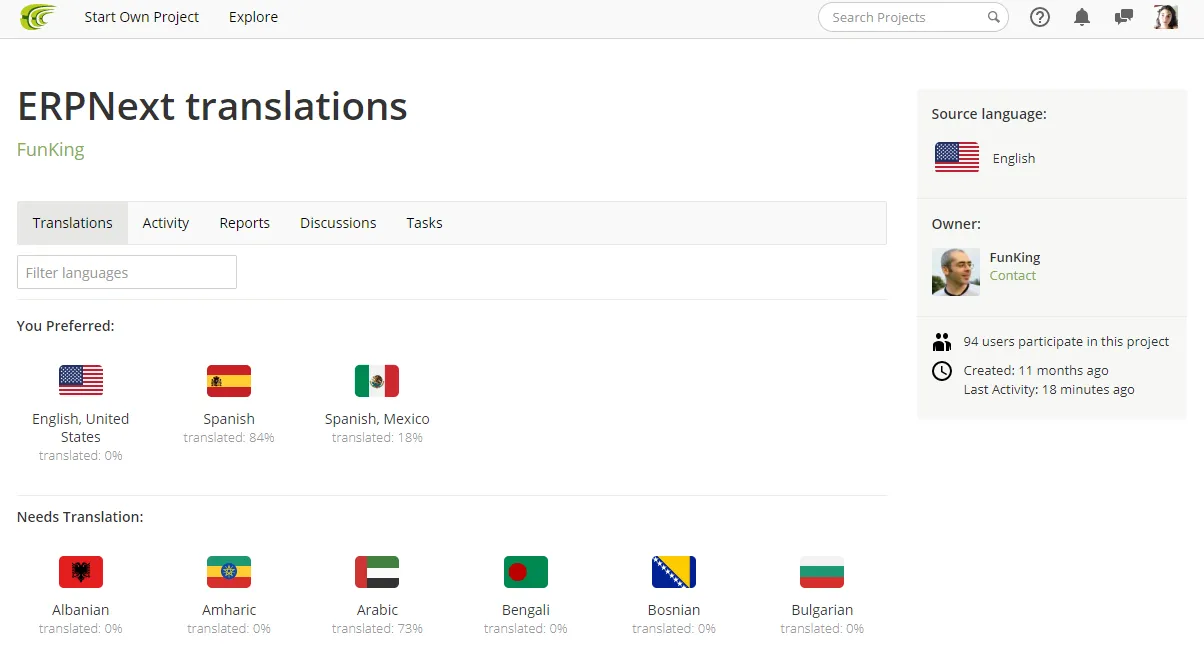Switch to the Reports tab

[245, 223]
